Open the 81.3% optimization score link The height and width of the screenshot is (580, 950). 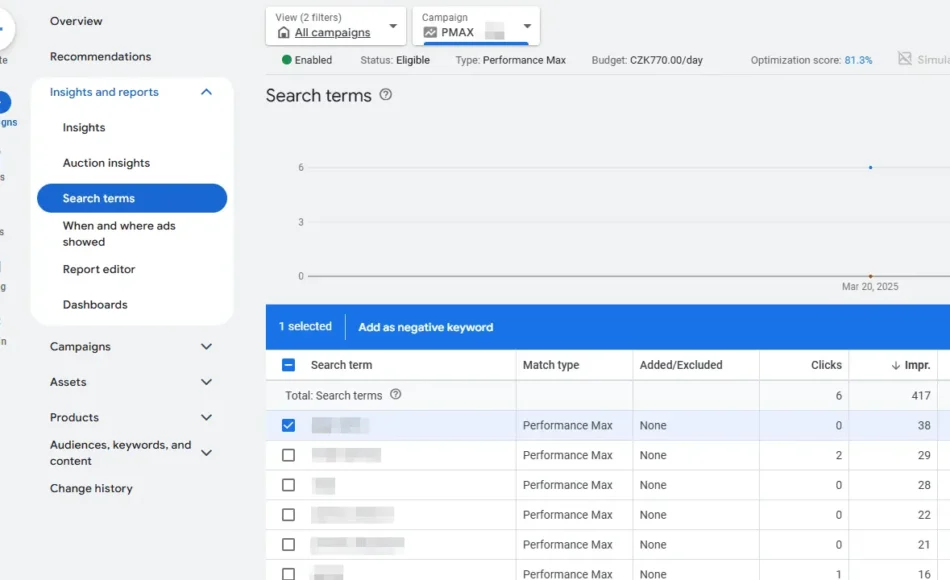click(x=858, y=60)
